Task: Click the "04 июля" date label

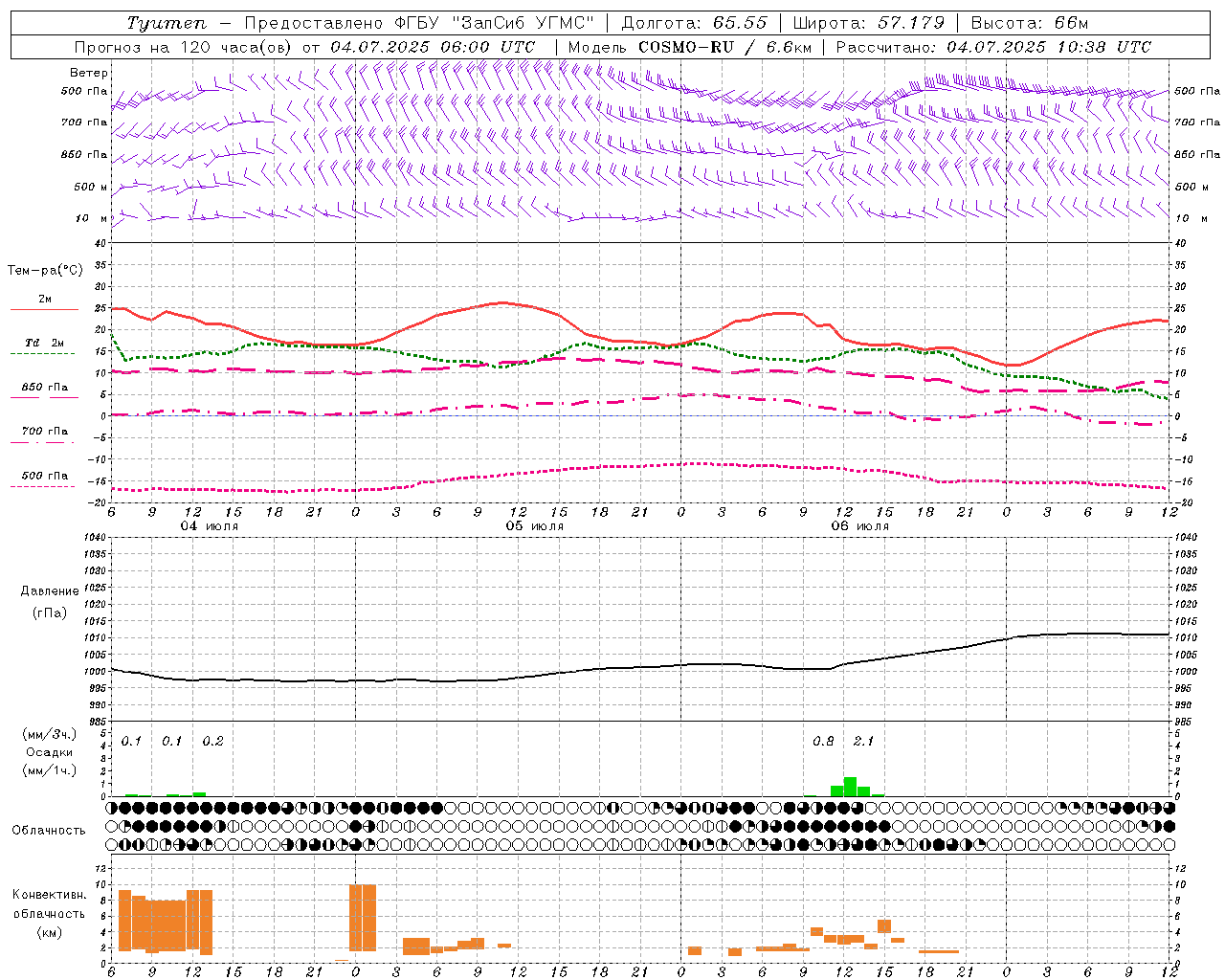Action: point(210,526)
